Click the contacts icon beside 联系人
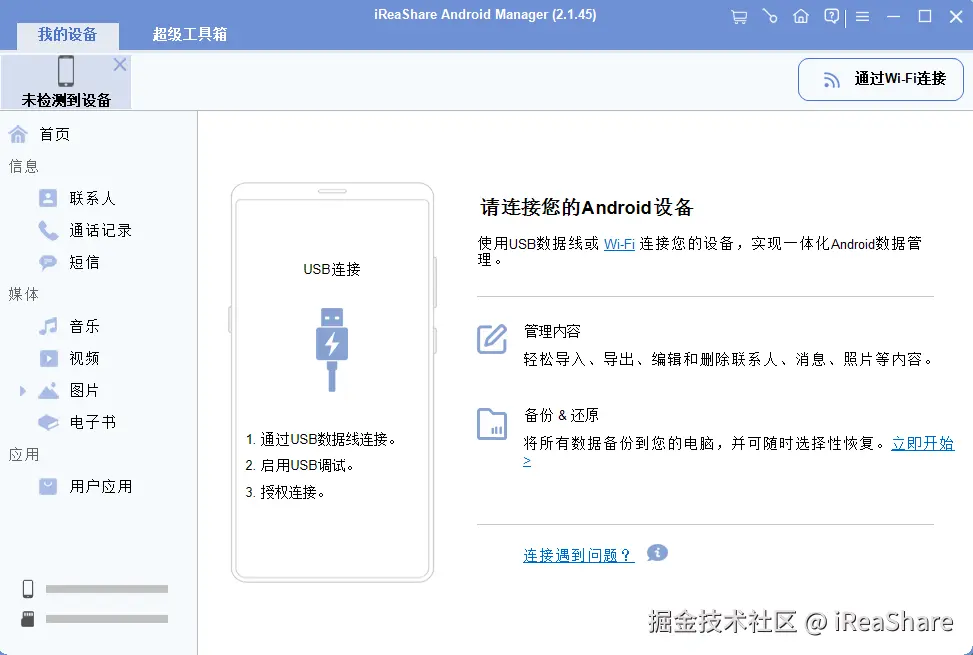 (48, 198)
